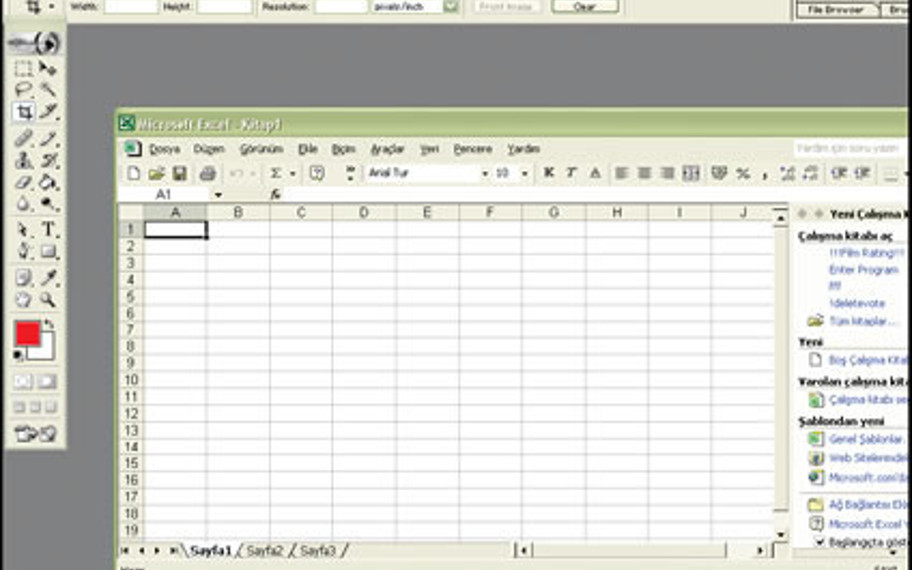Click the Save icon in Excel toolbar
This screenshot has height=570, width=912.
(x=180, y=173)
